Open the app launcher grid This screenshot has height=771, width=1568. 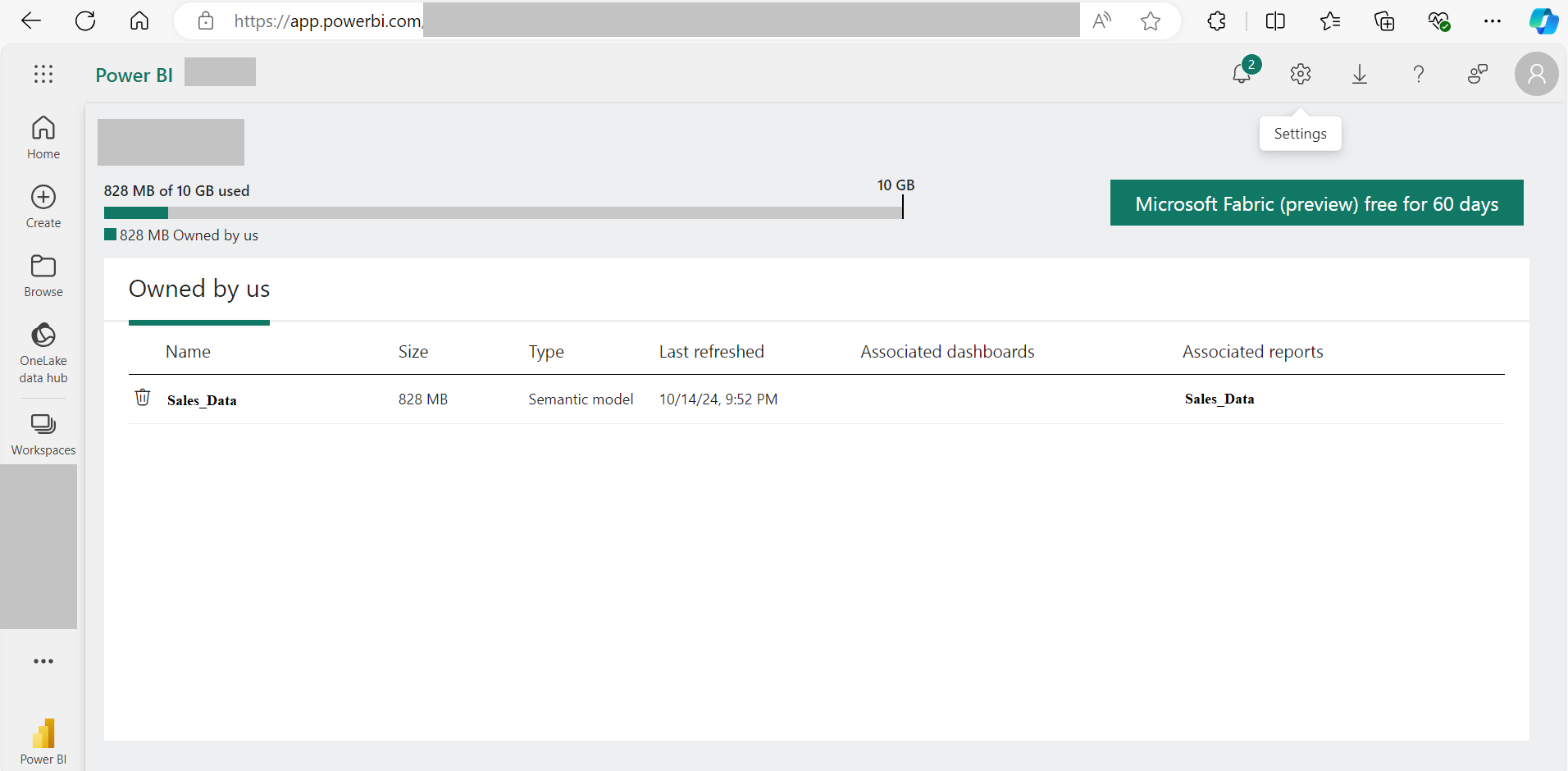[x=43, y=74]
